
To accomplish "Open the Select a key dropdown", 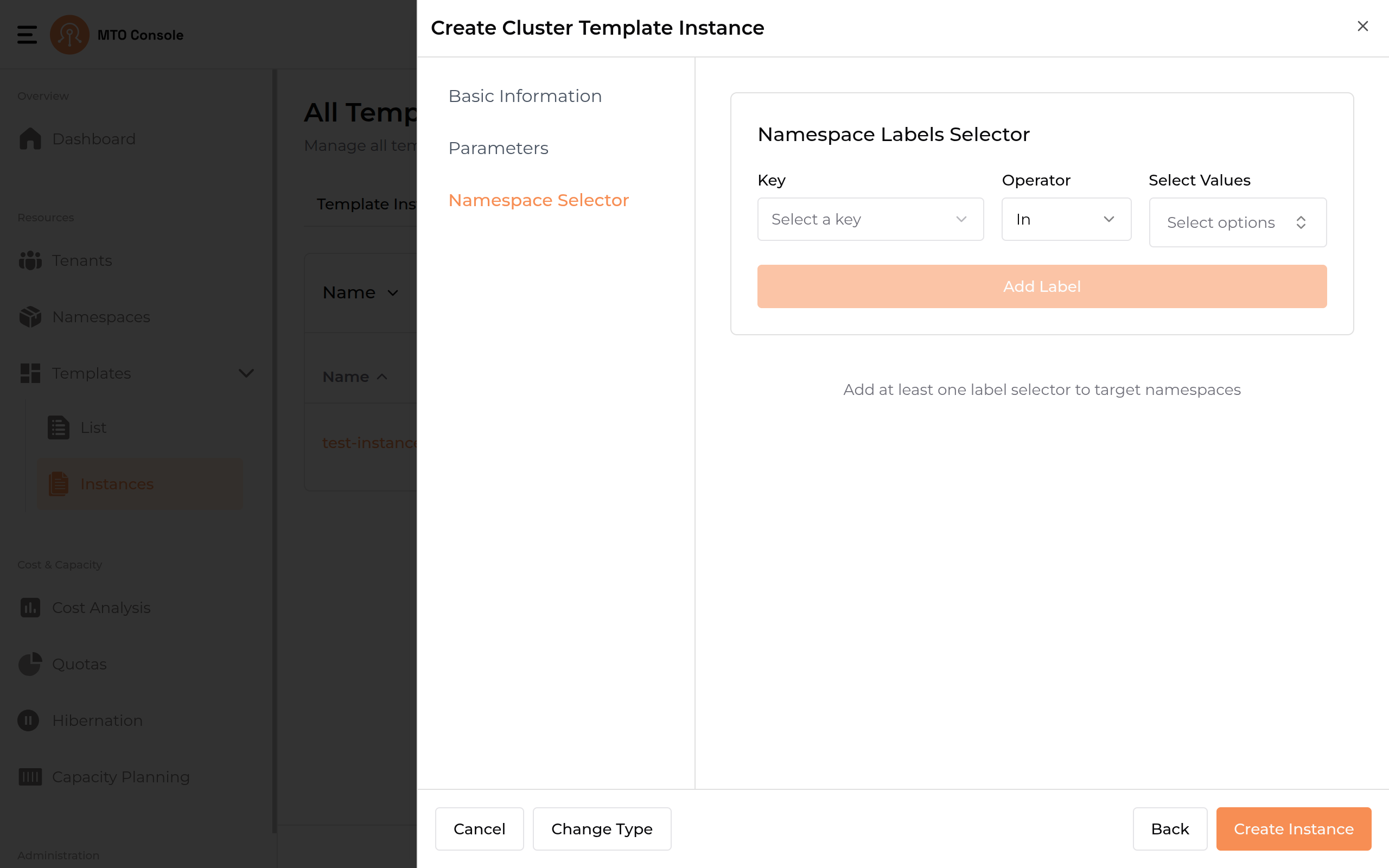I will click(870, 219).
